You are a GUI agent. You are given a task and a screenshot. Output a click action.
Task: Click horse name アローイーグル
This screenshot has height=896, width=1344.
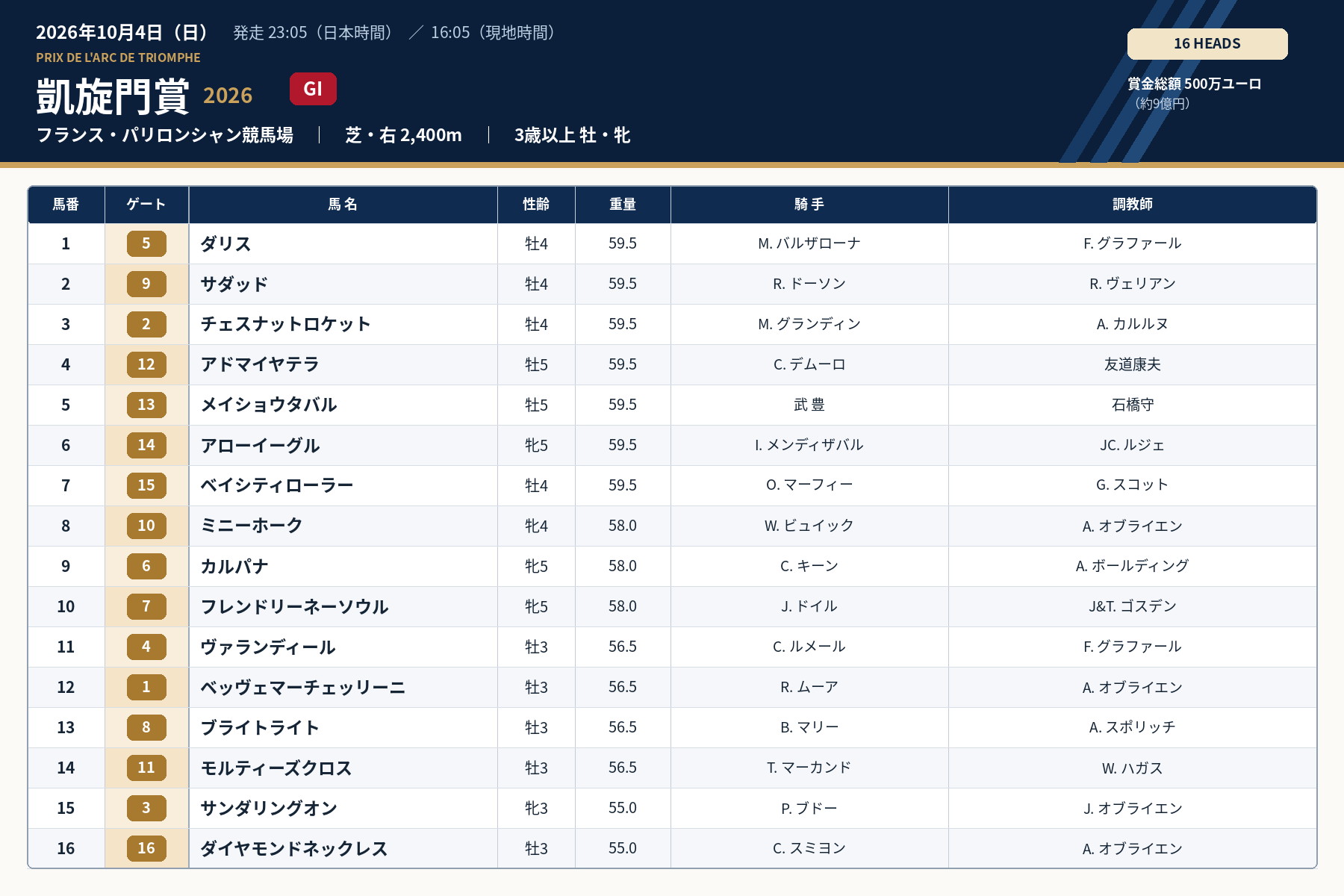[x=260, y=446]
